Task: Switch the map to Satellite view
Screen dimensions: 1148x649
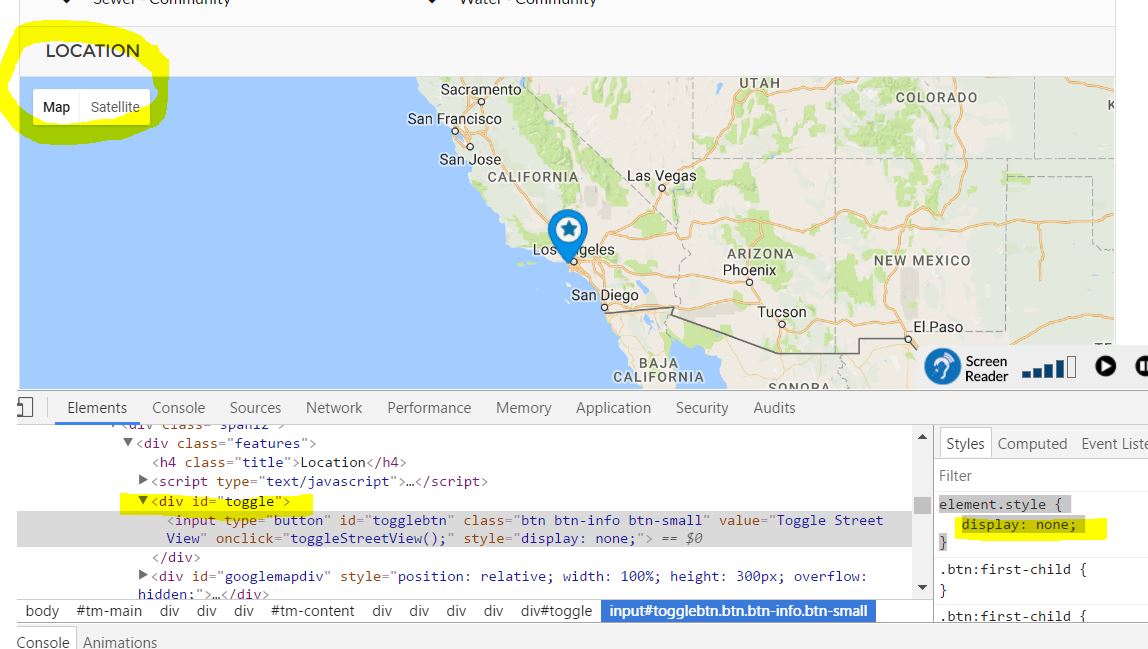Action: point(115,107)
